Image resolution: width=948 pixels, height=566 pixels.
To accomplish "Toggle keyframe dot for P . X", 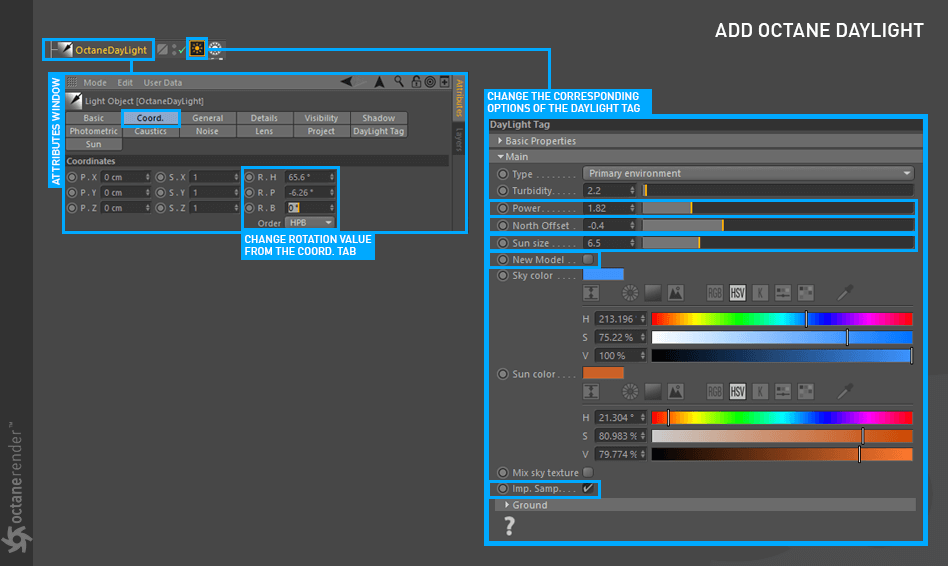I will coord(72,177).
